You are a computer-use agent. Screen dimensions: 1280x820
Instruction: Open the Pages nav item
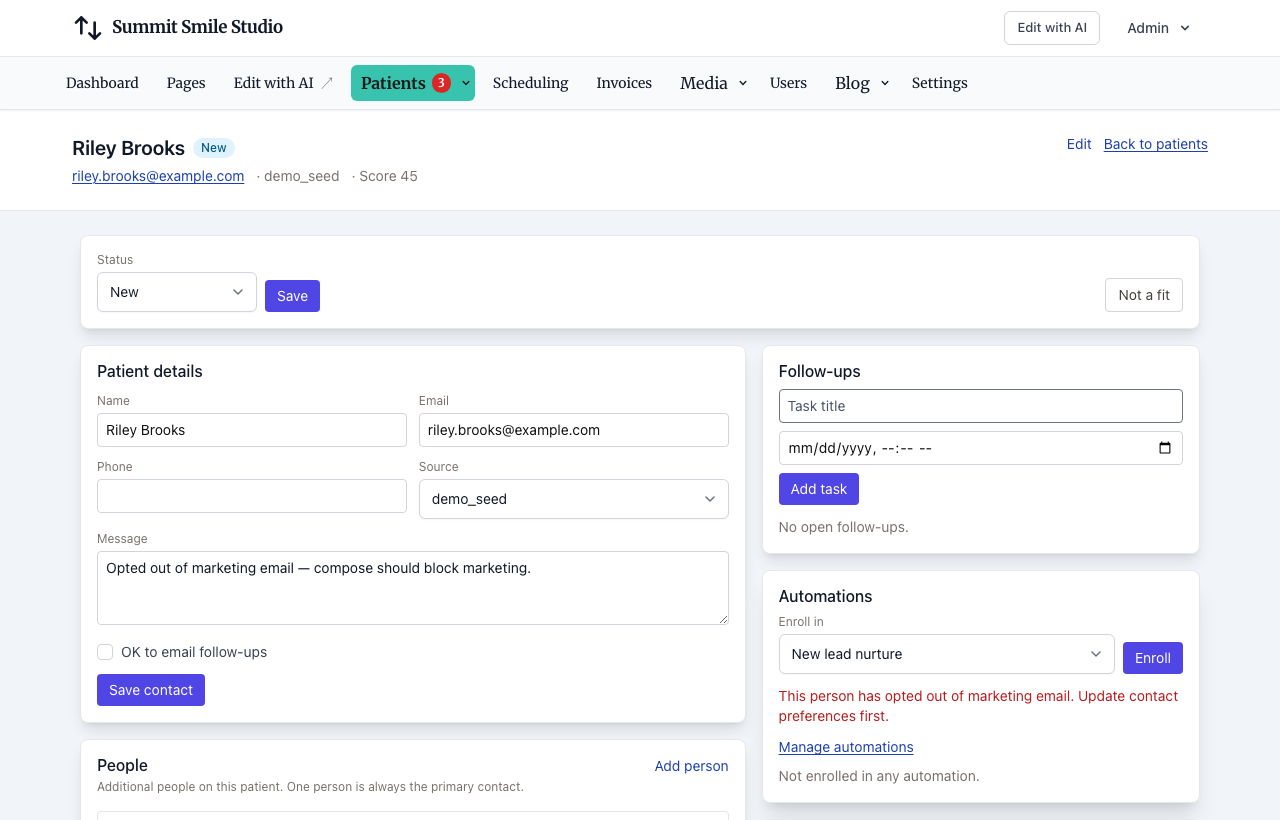tap(186, 83)
